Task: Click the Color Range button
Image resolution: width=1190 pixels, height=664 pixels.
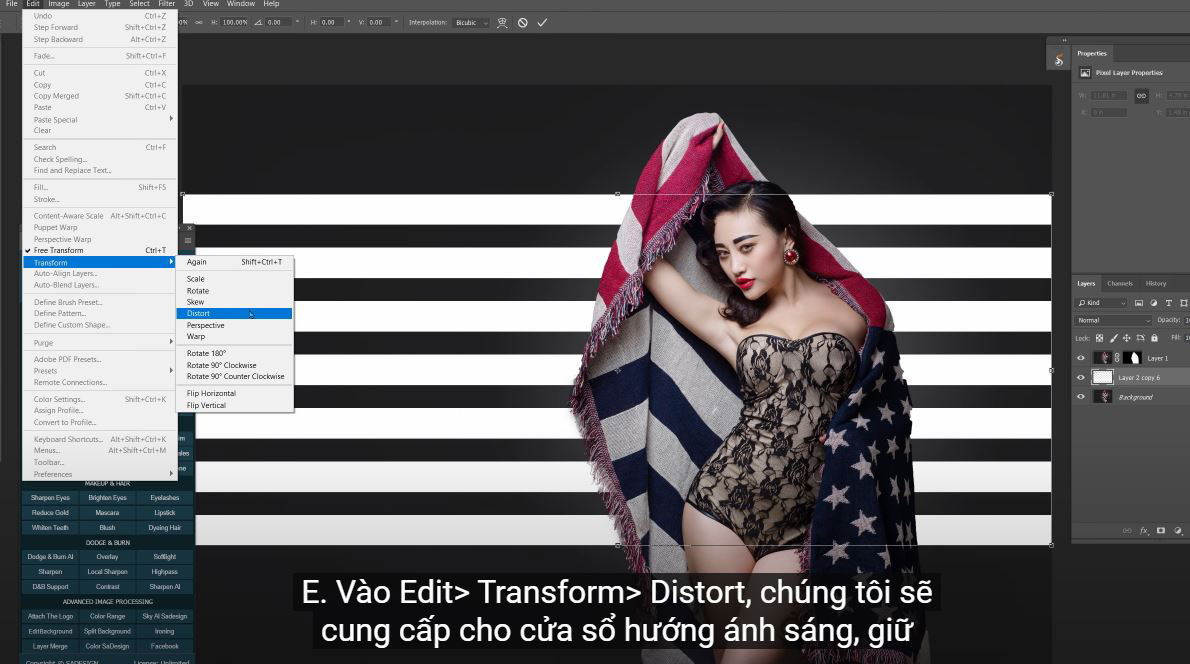Action: tap(107, 616)
